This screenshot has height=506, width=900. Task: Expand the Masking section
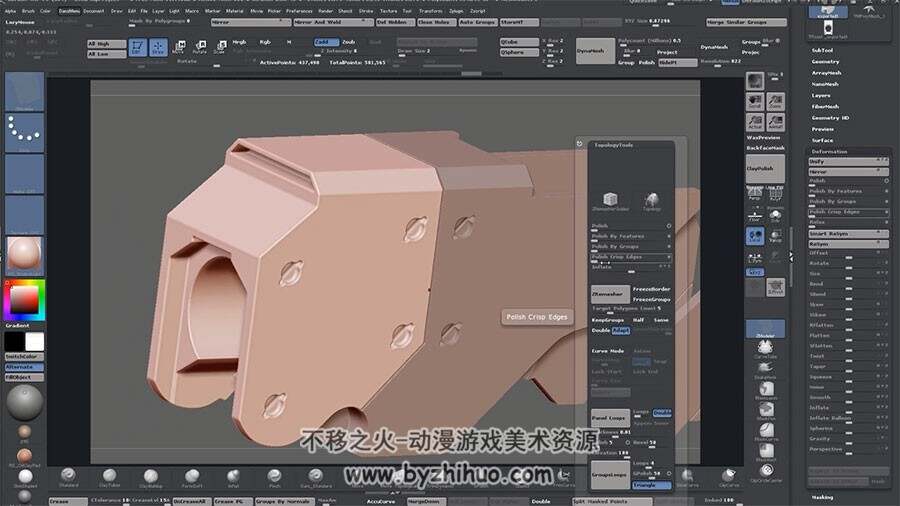click(x=822, y=497)
